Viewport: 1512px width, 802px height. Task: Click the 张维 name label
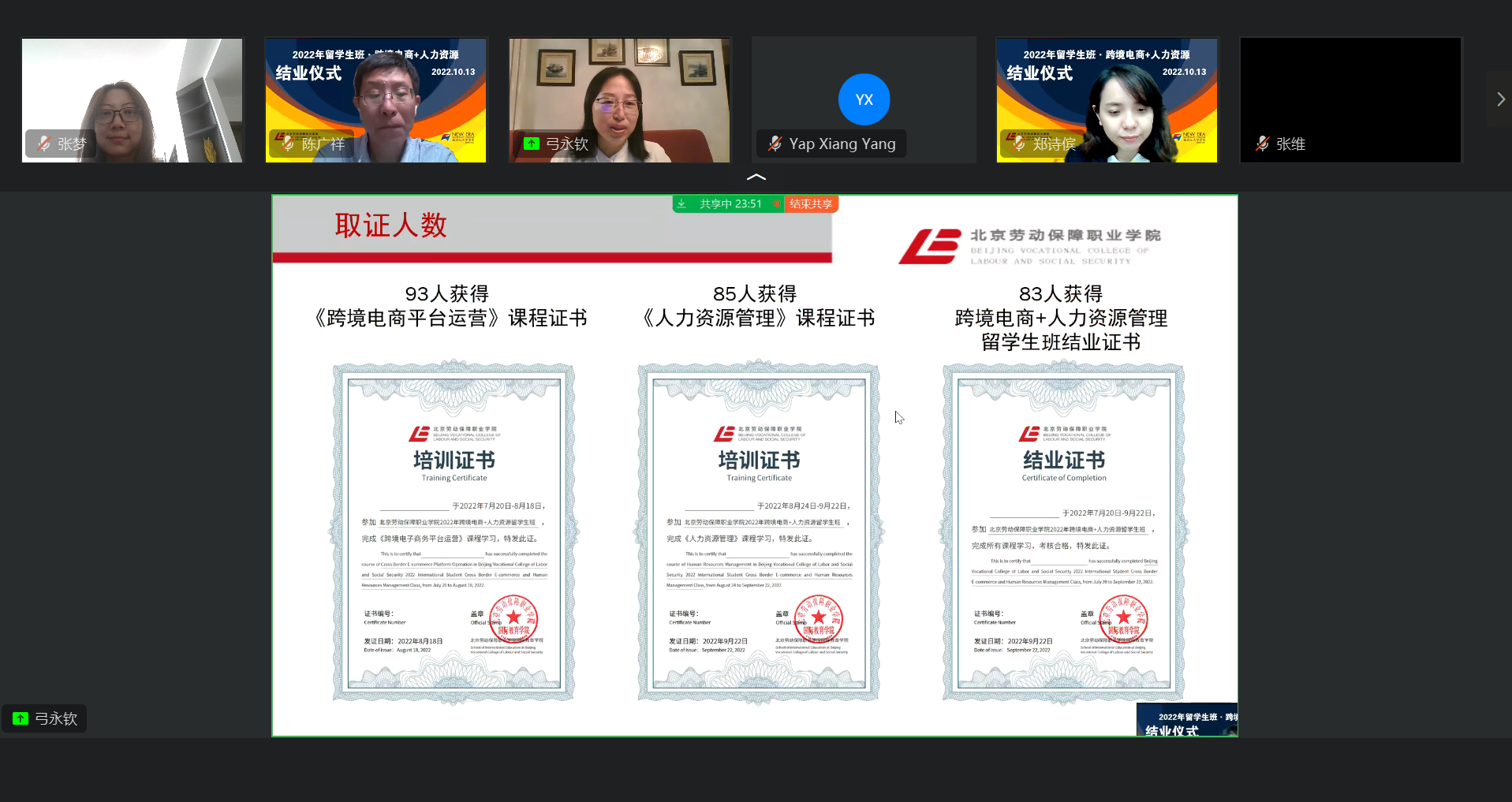pos(1290,144)
